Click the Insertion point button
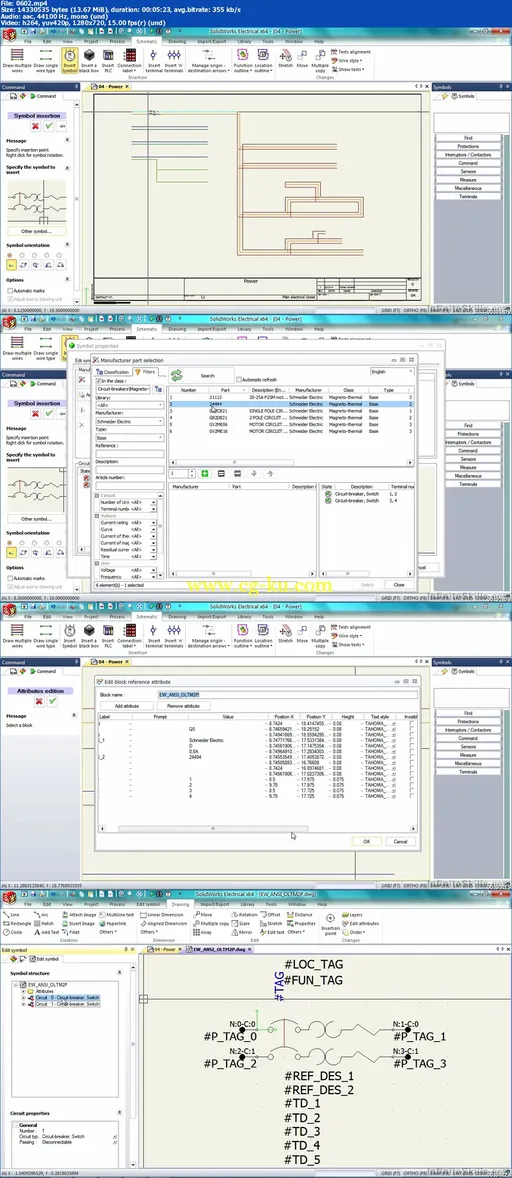 click(x=330, y=923)
